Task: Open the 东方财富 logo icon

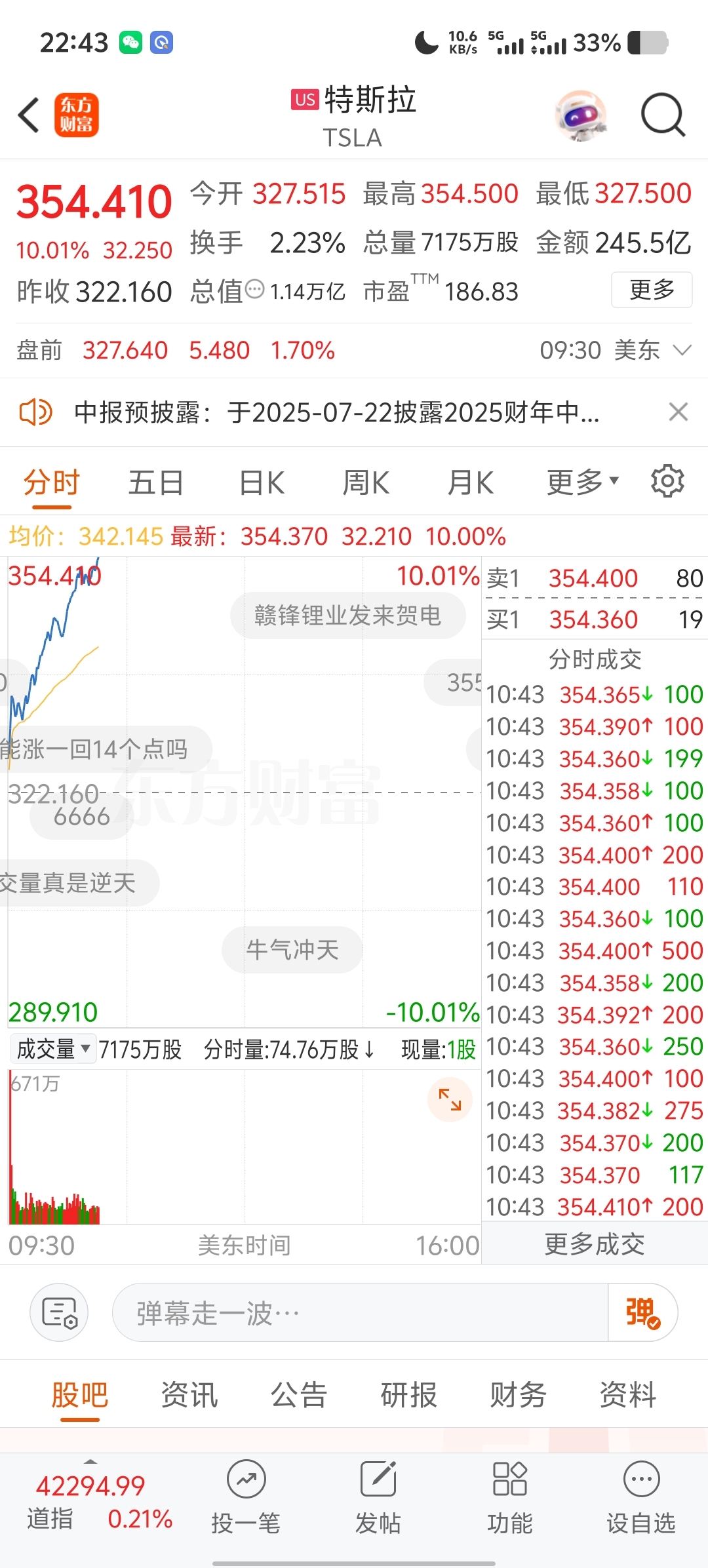Action: [x=76, y=115]
